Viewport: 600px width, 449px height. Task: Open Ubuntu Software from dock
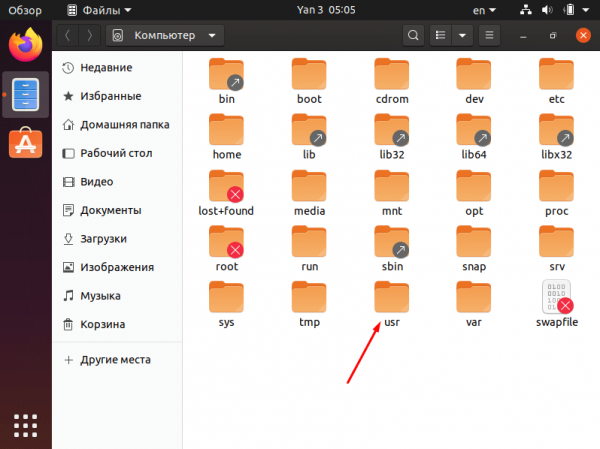point(25,143)
